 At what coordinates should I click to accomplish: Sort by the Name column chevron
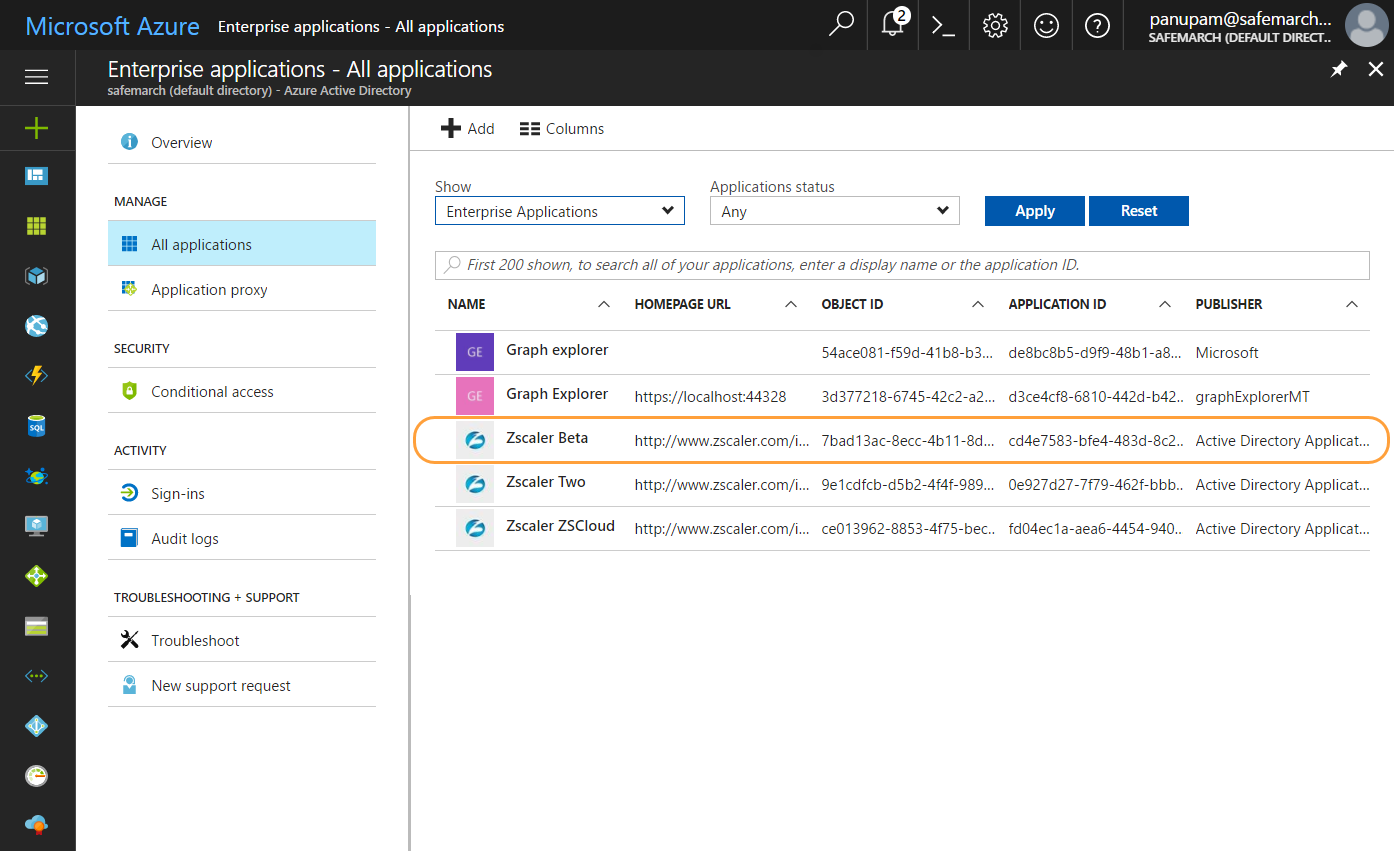click(604, 303)
